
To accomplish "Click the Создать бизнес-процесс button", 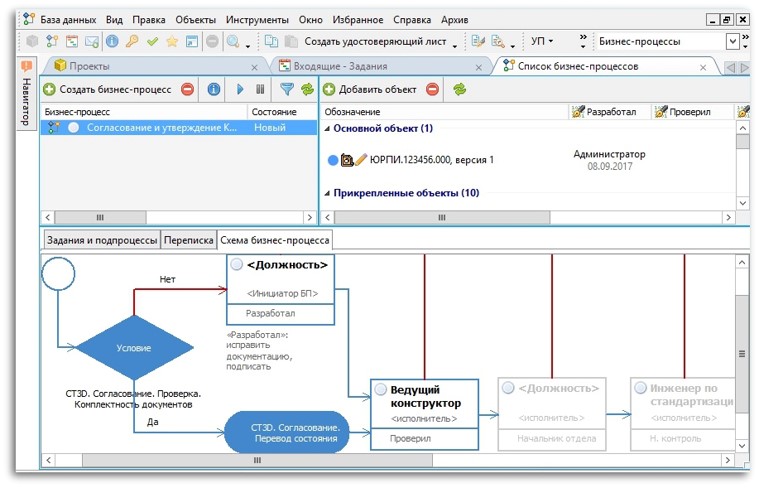I will 108,90.
